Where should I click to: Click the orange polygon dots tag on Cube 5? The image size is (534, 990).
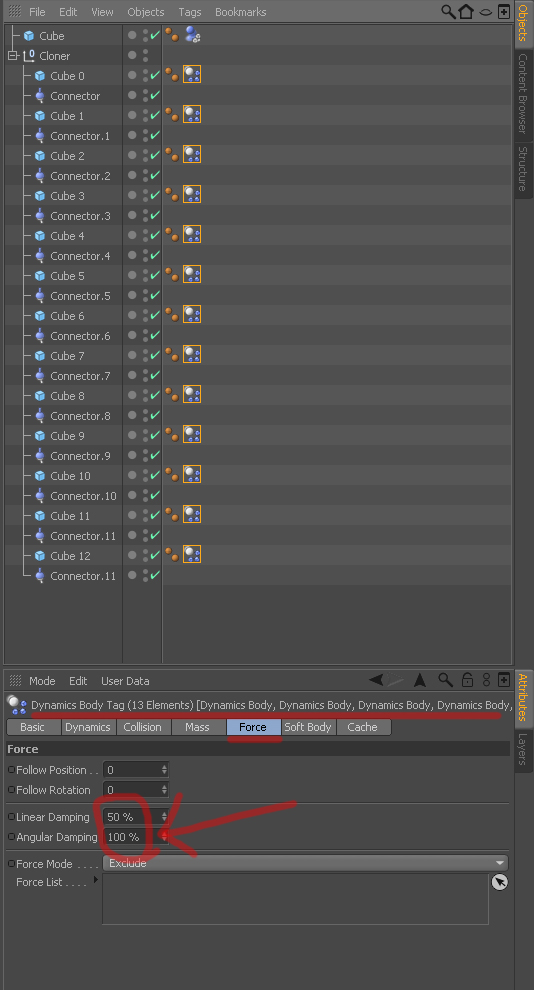172,275
